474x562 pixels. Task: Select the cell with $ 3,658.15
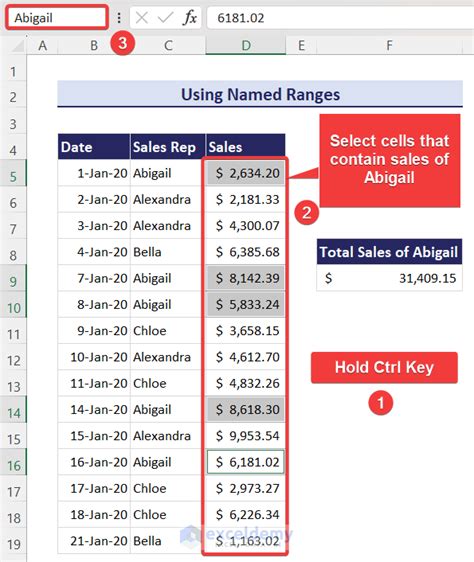(246, 330)
